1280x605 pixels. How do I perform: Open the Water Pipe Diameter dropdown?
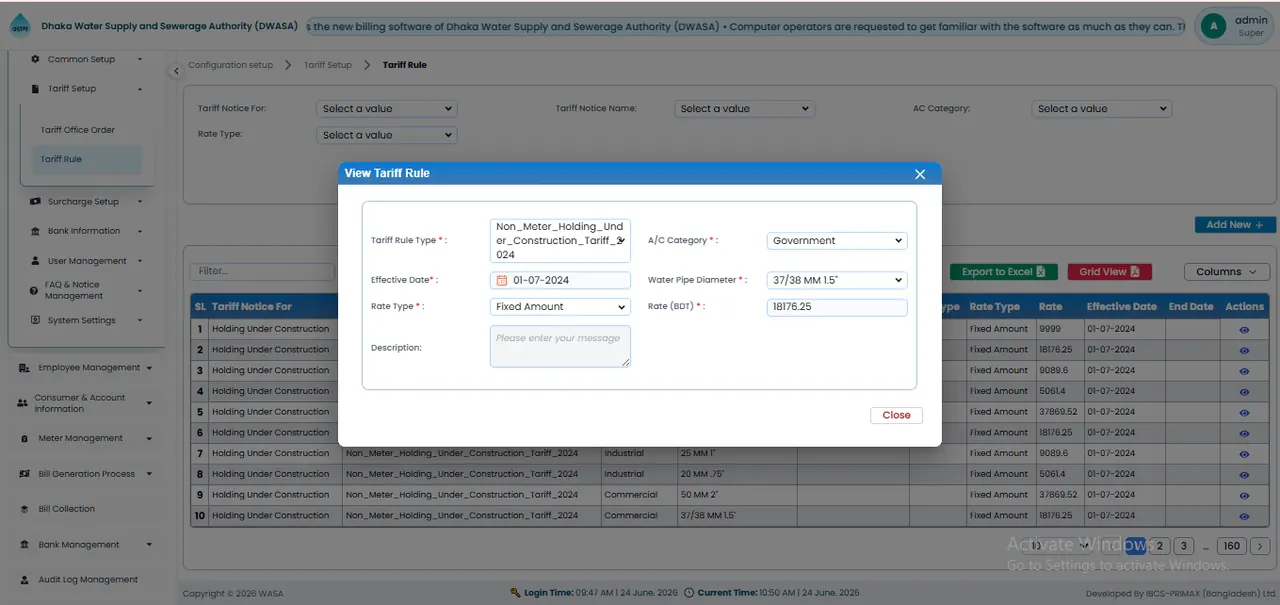click(x=837, y=281)
